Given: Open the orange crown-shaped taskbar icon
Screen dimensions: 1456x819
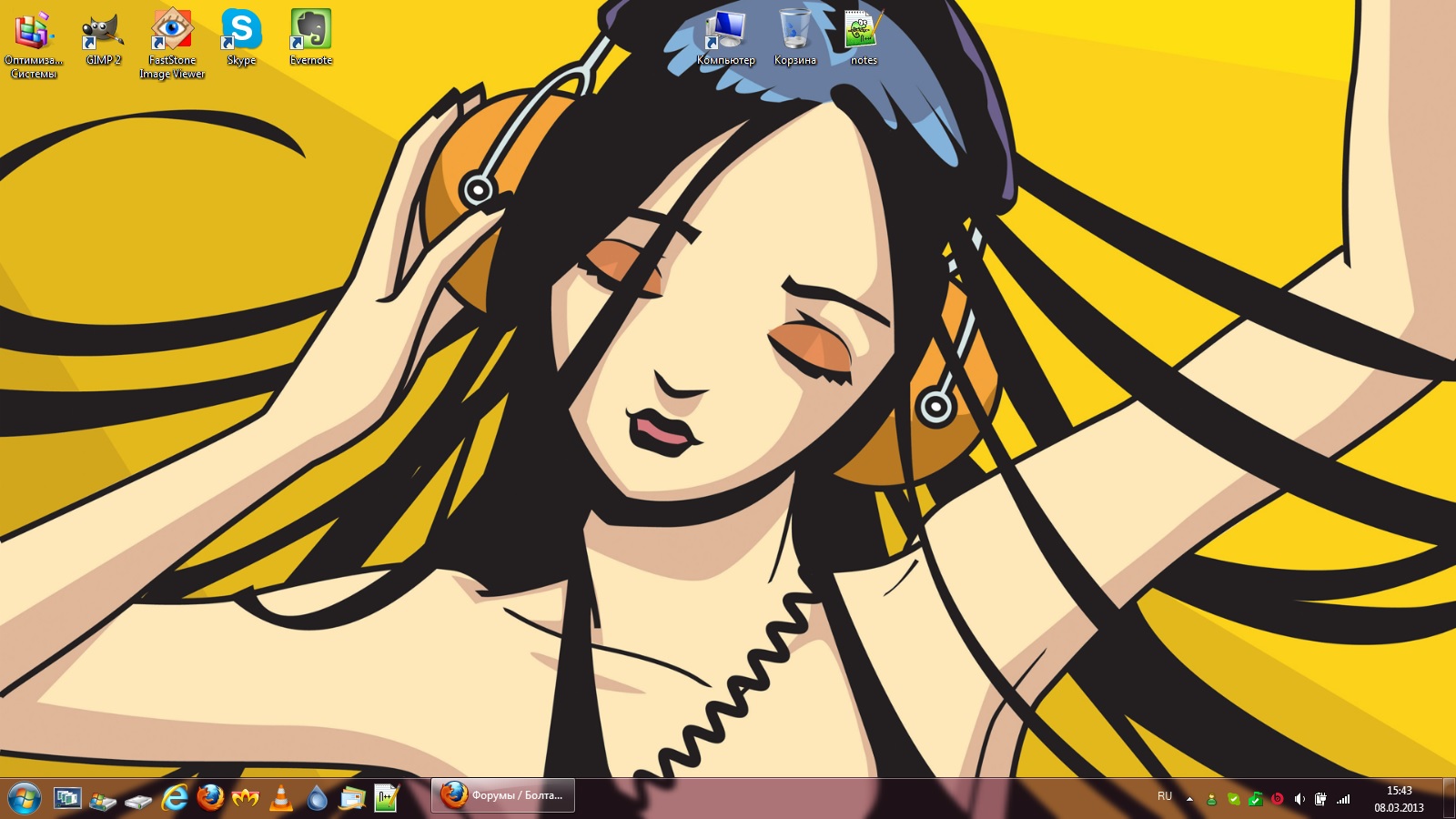Looking at the screenshot, I should click(246, 799).
